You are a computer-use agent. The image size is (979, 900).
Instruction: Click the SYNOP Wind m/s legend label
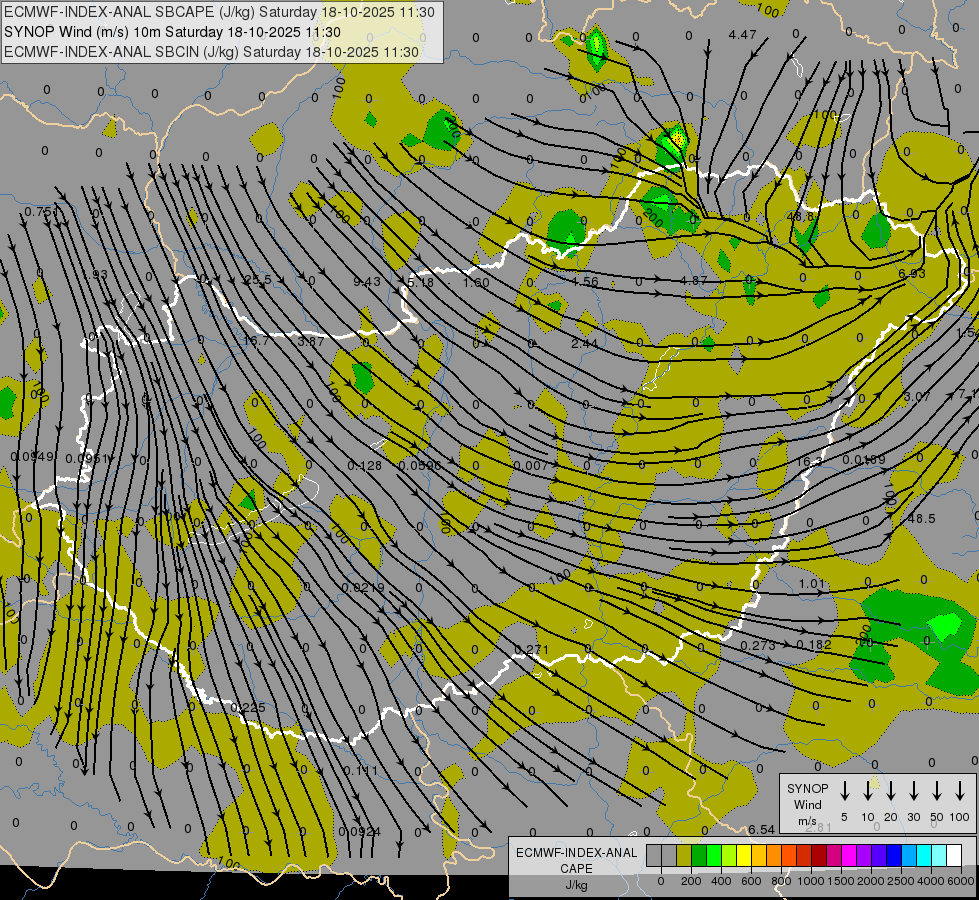click(x=807, y=804)
